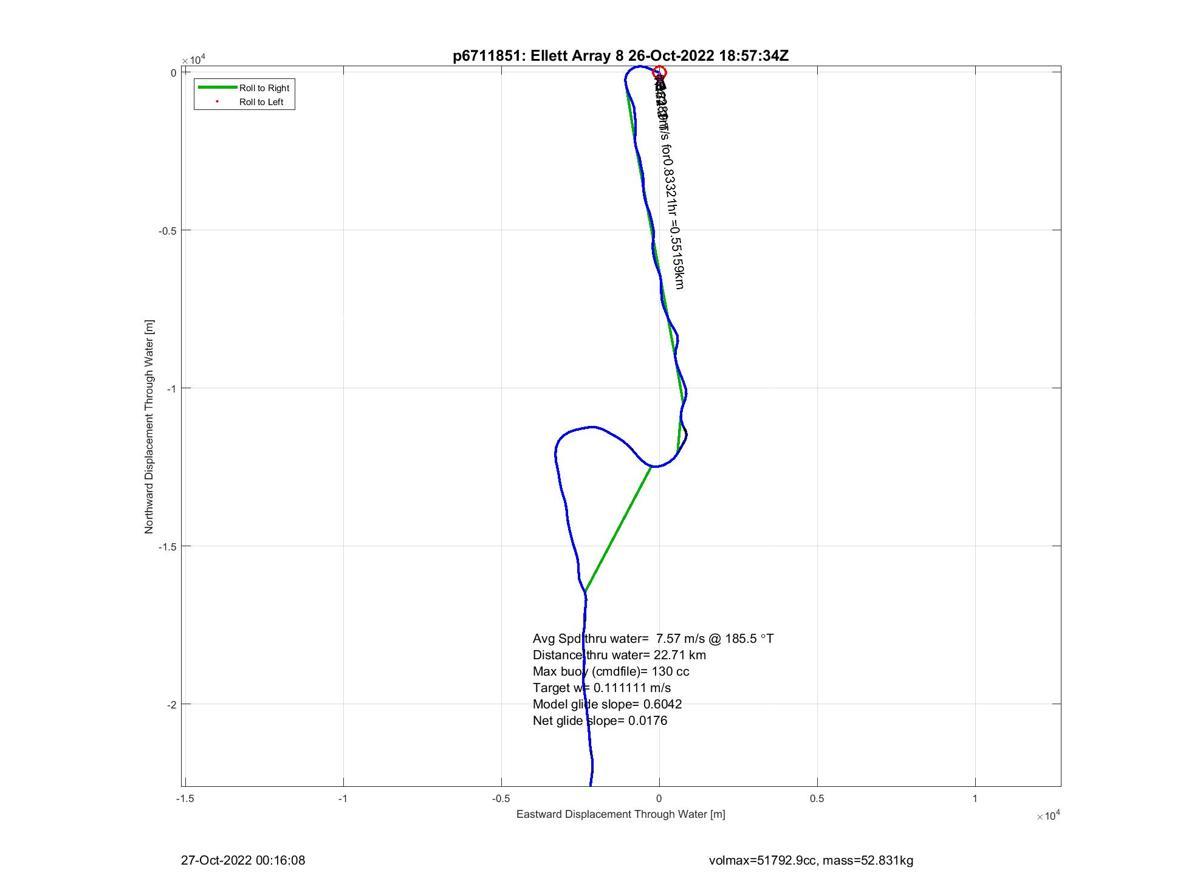Click the red circle start marker
The width and height of the screenshot is (1200, 885).
(659, 72)
